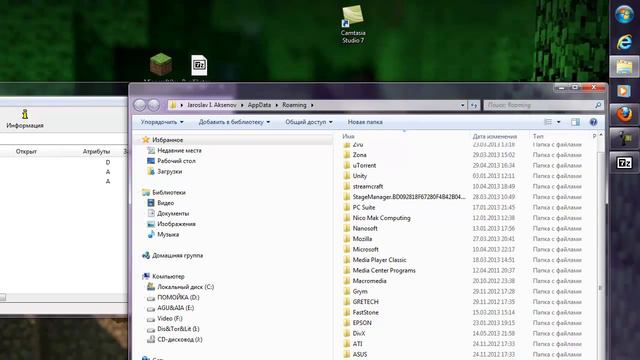This screenshot has height=360, width=640.
Task: Click Новая папка button
Action: (365, 122)
